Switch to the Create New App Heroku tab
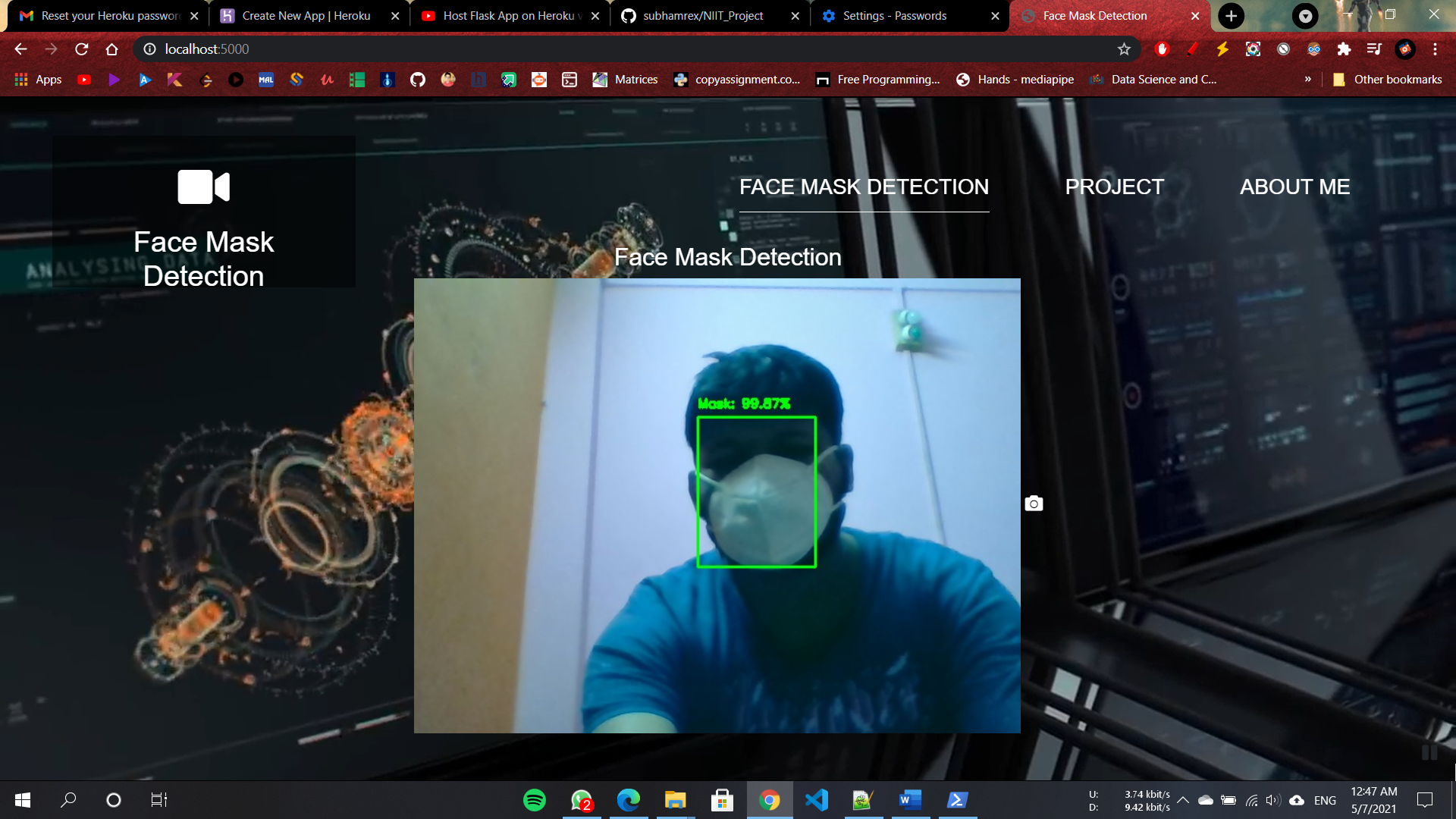Viewport: 1456px width, 819px height. [x=306, y=16]
